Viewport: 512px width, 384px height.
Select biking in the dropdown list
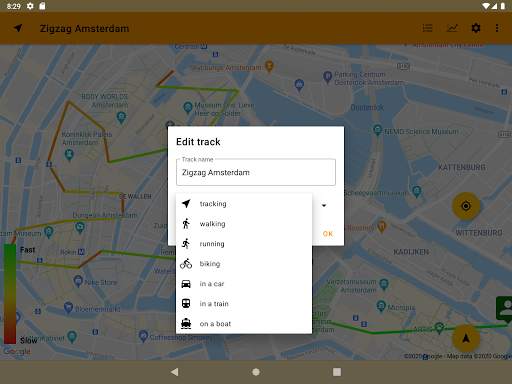pyautogui.click(x=244, y=264)
